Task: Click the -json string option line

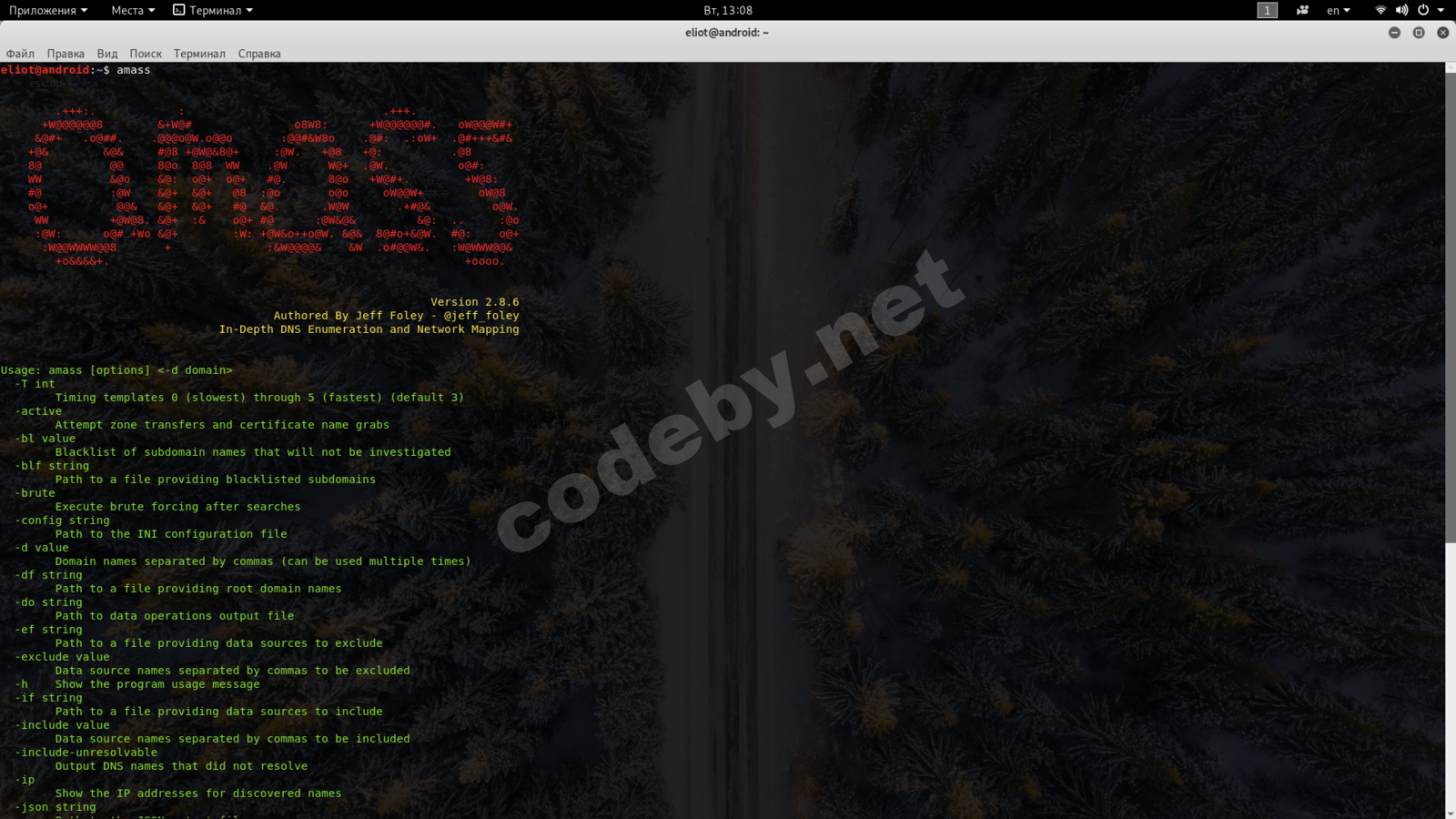Action: click(56, 807)
